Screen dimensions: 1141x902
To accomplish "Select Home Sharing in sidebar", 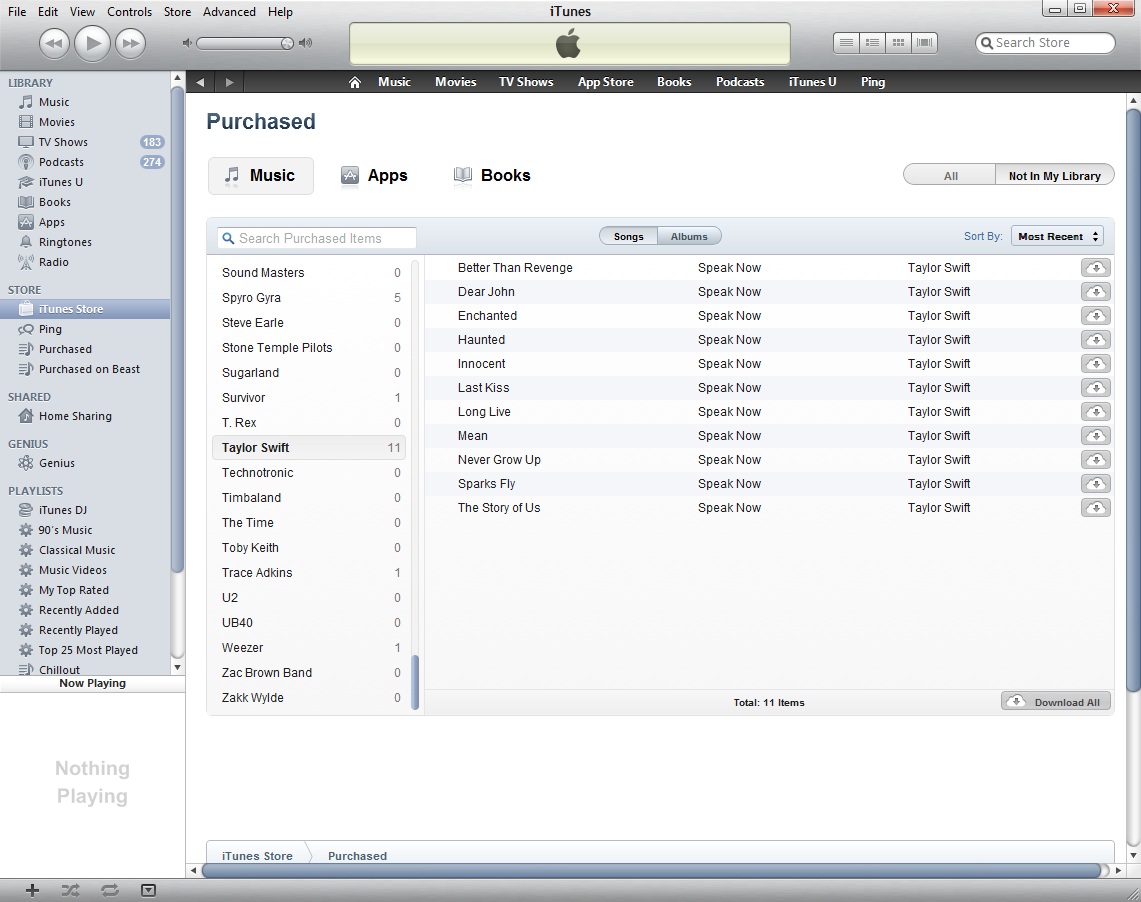I will click(x=75, y=416).
